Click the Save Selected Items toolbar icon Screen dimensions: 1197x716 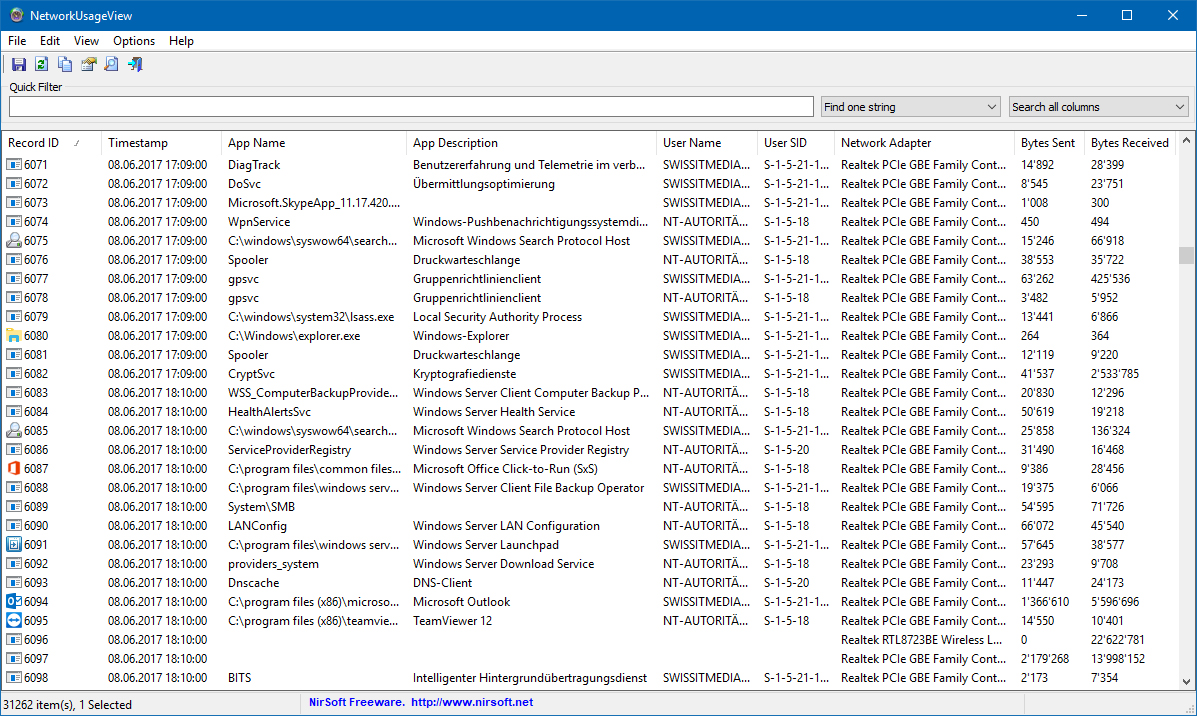click(x=18, y=65)
